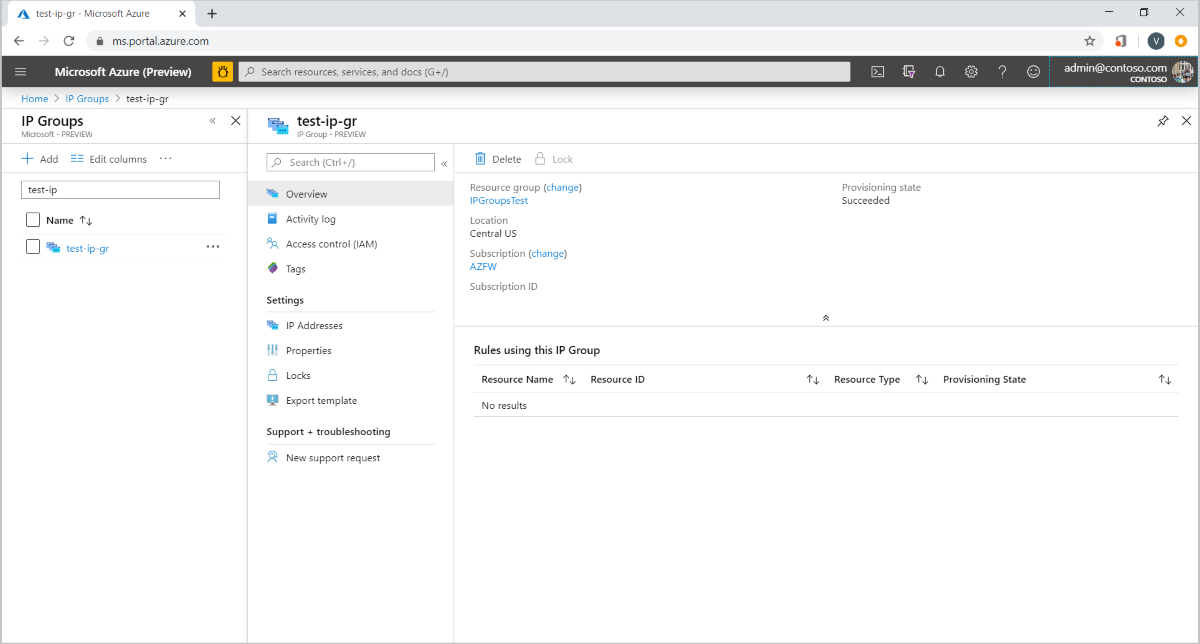Collapse the IP Groups list blade
The image size is (1200, 644).
(212, 121)
